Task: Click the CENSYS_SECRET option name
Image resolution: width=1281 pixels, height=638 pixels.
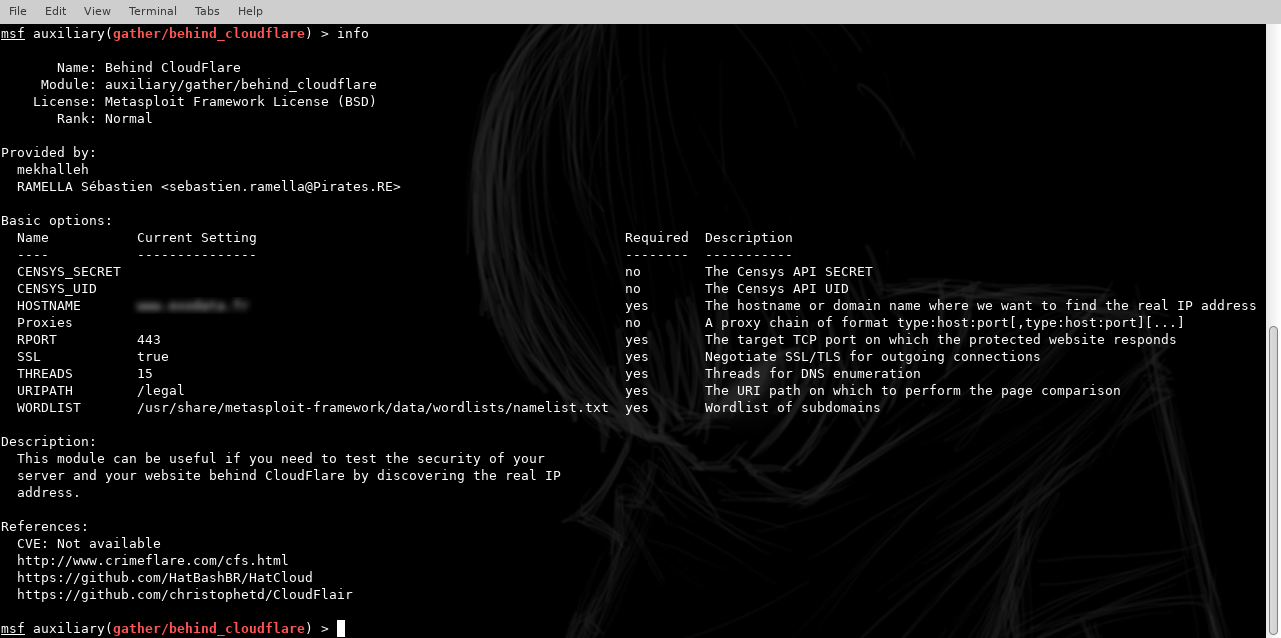Action: coord(69,272)
